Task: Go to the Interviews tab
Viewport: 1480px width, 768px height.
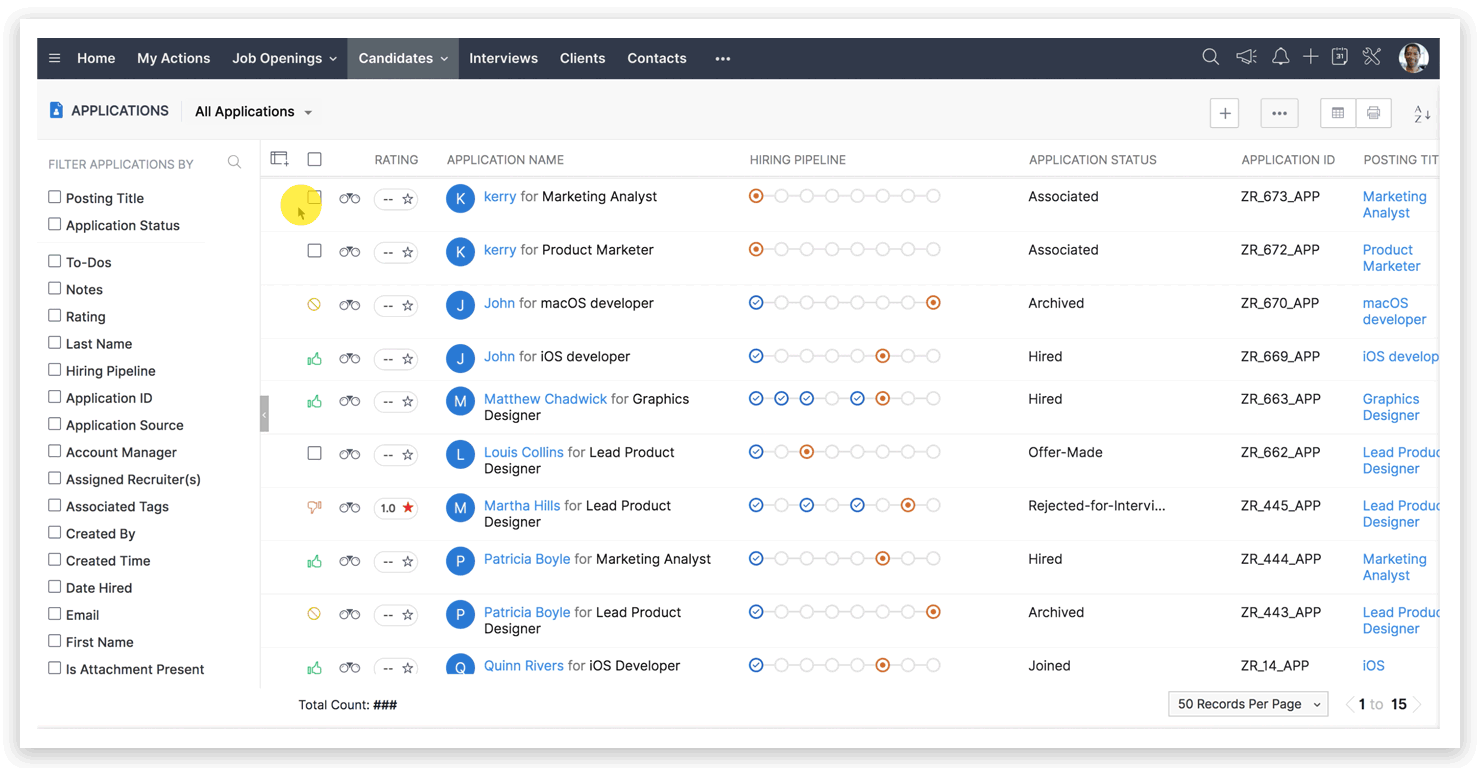Action: click(503, 58)
